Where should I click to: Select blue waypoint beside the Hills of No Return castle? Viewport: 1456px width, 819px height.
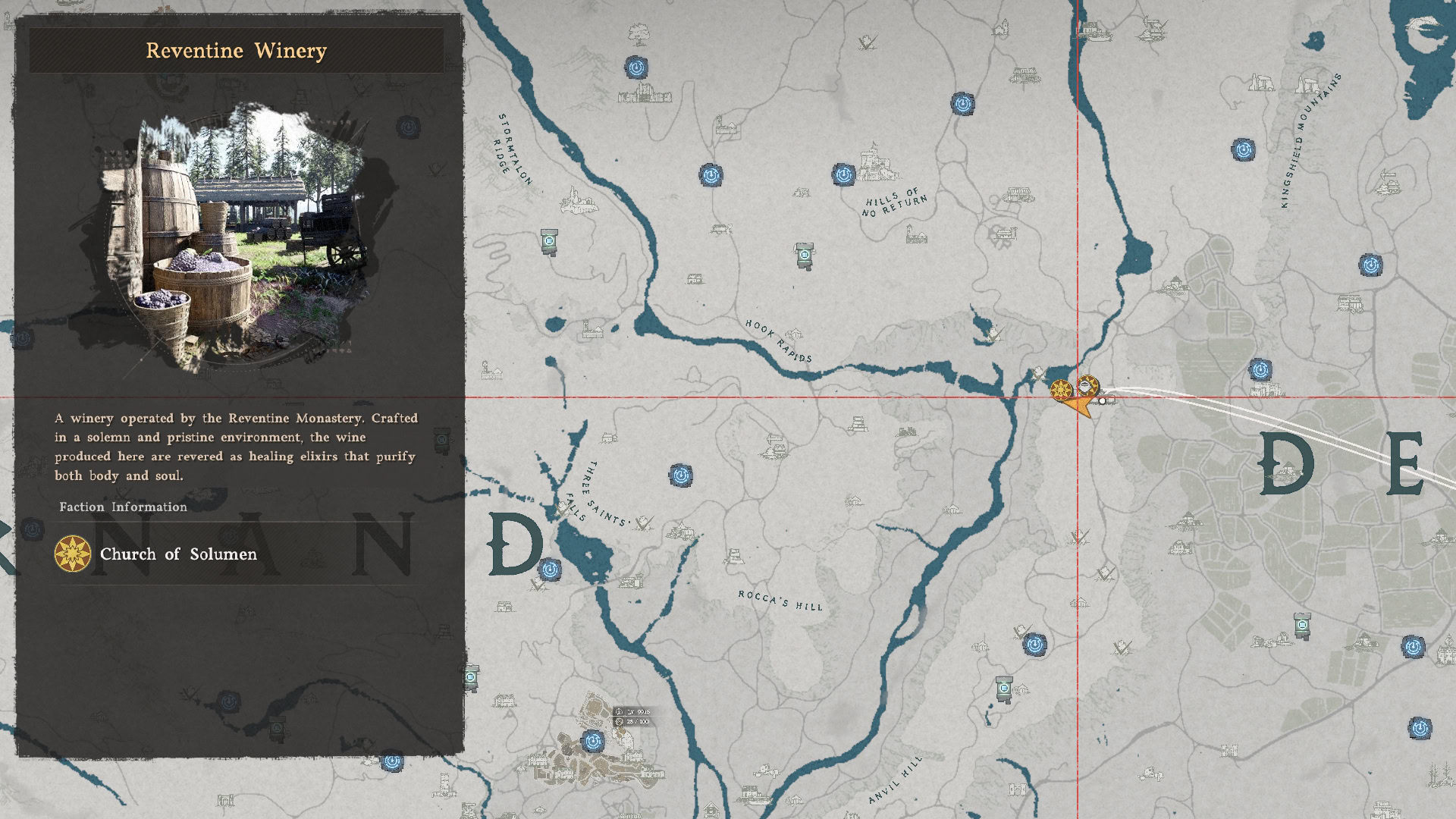(843, 175)
